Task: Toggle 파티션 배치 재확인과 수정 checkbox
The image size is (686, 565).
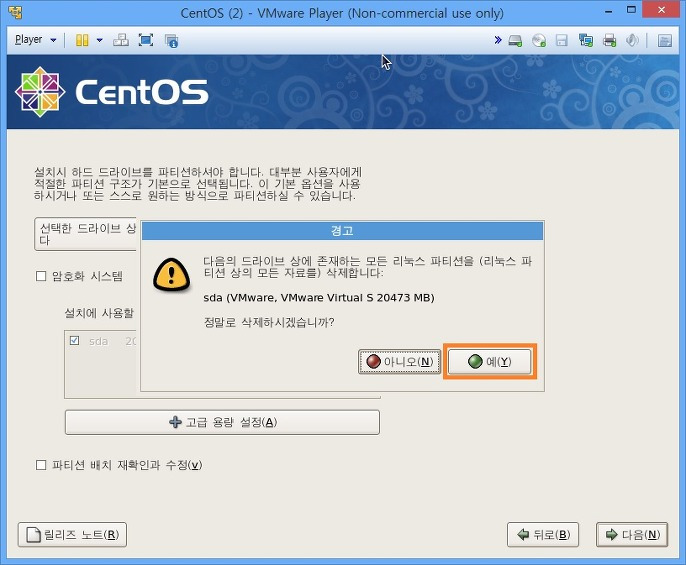Action: pyautogui.click(x=41, y=465)
